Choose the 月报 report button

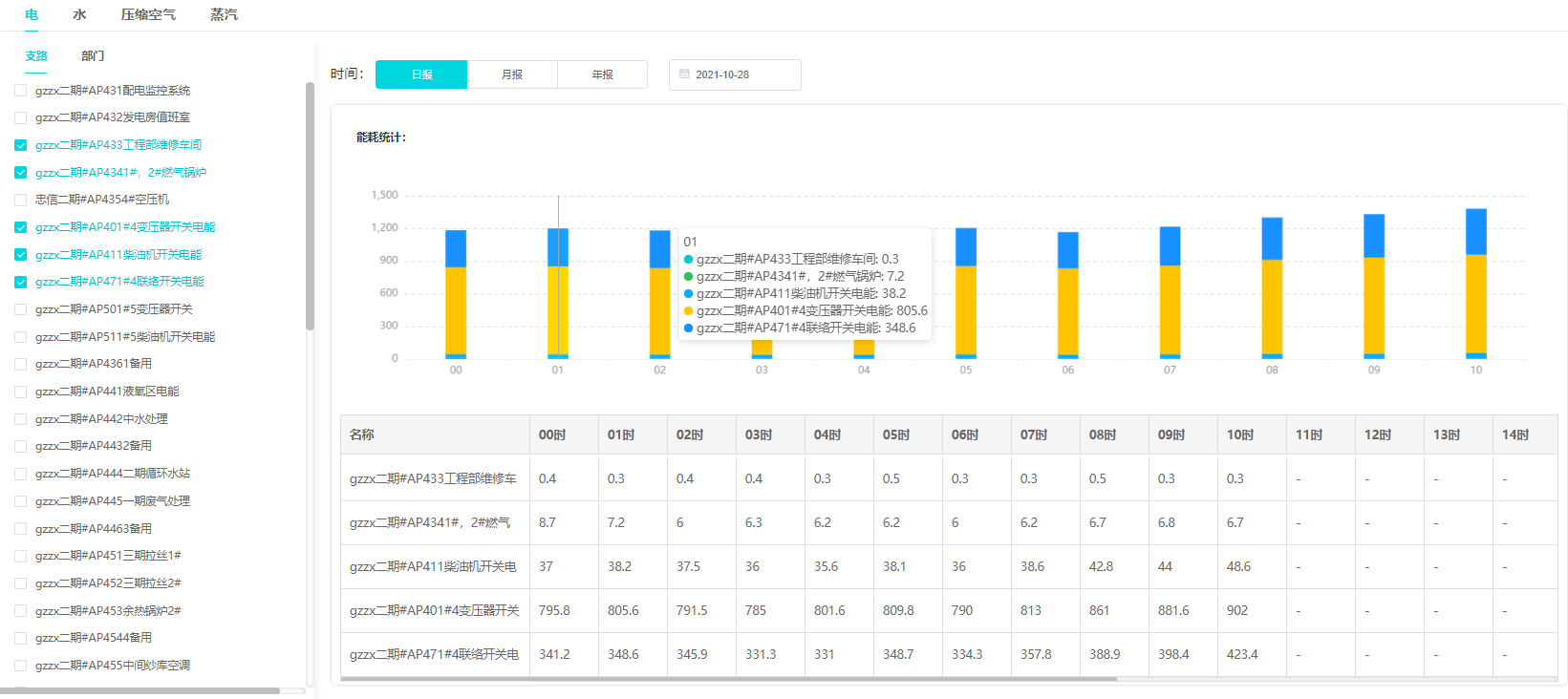(x=512, y=74)
